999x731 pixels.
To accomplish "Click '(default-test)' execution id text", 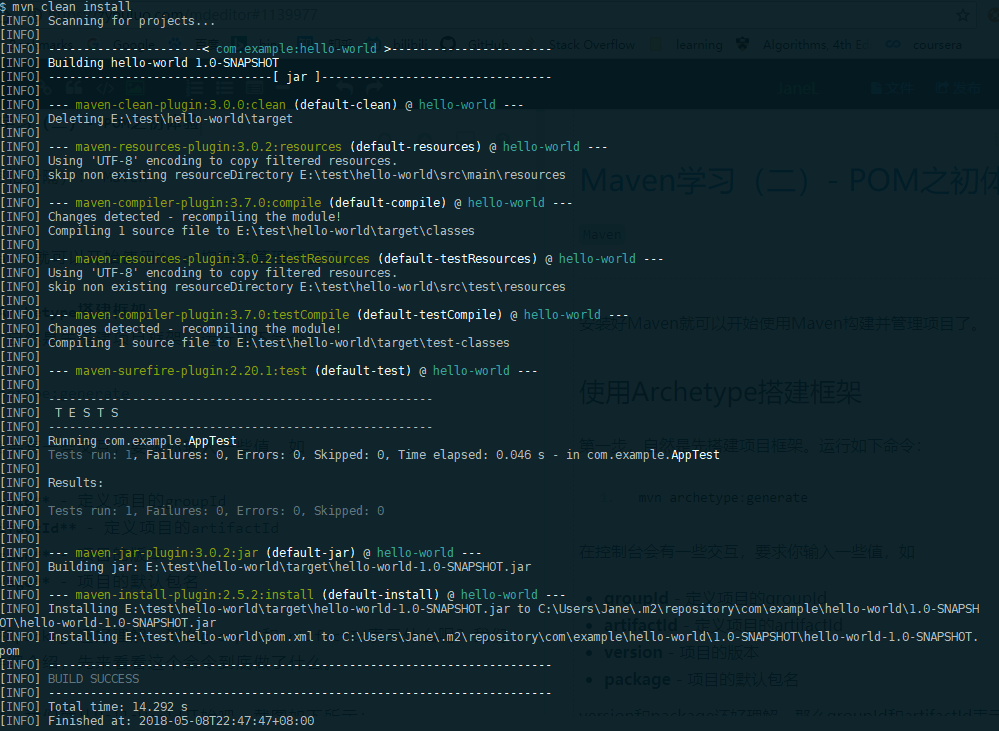I will [x=363, y=371].
